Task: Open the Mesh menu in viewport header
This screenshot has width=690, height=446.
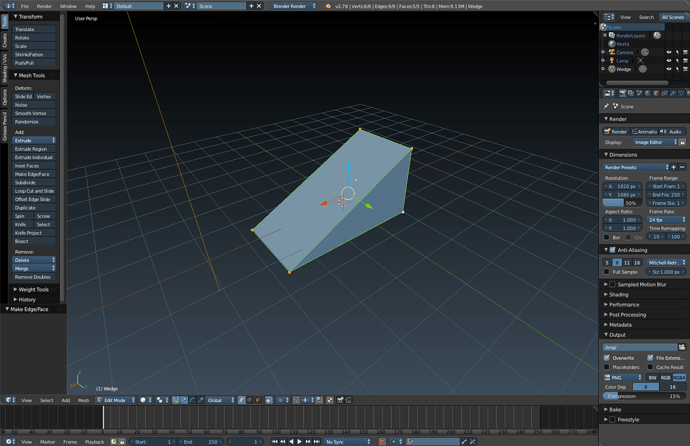Action: tap(84, 400)
